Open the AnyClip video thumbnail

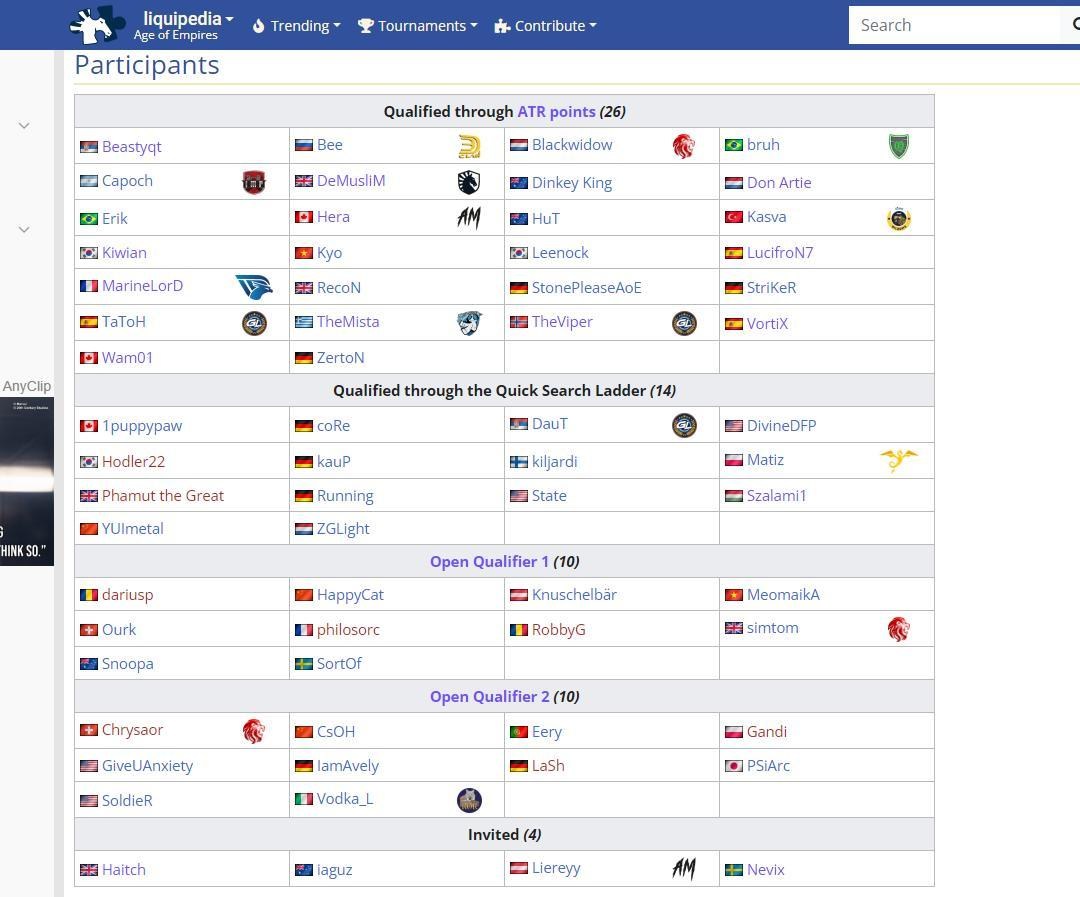click(27, 482)
